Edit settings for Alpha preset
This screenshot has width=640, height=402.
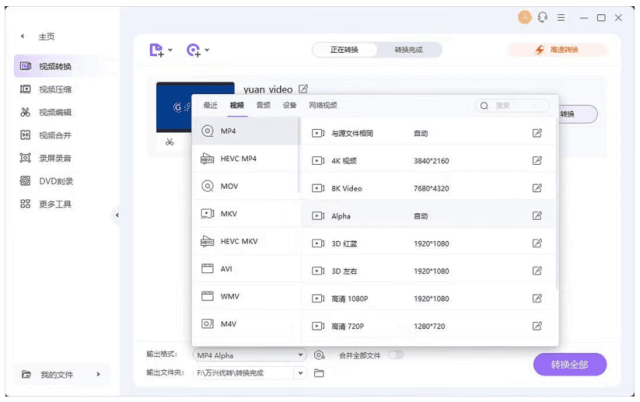tap(537, 215)
